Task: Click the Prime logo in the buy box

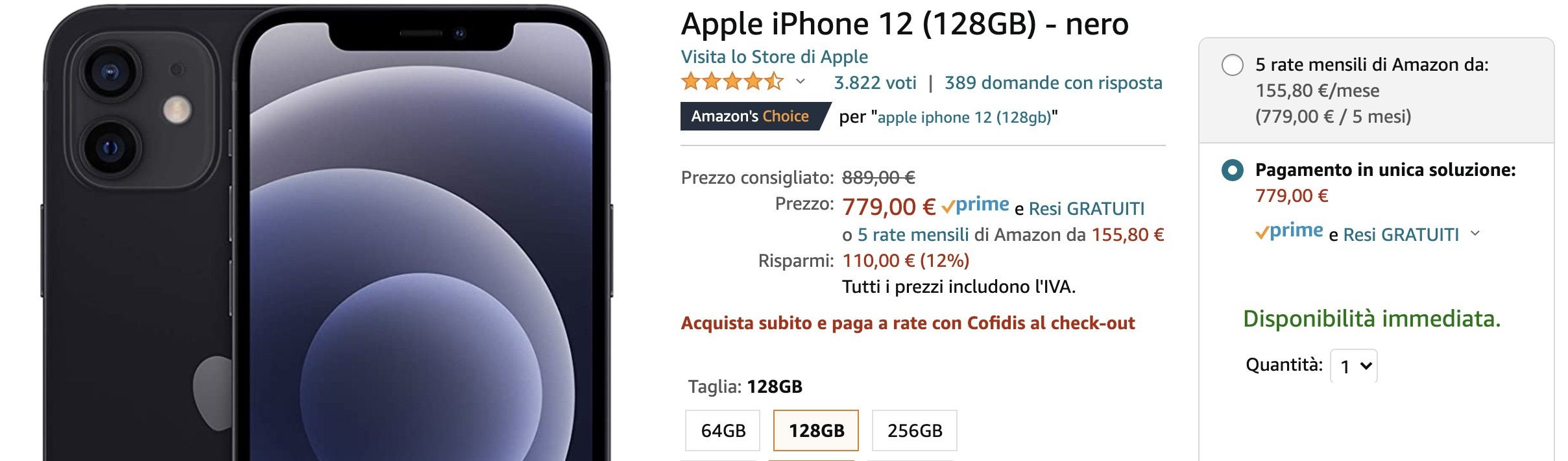Action: pos(1289,231)
